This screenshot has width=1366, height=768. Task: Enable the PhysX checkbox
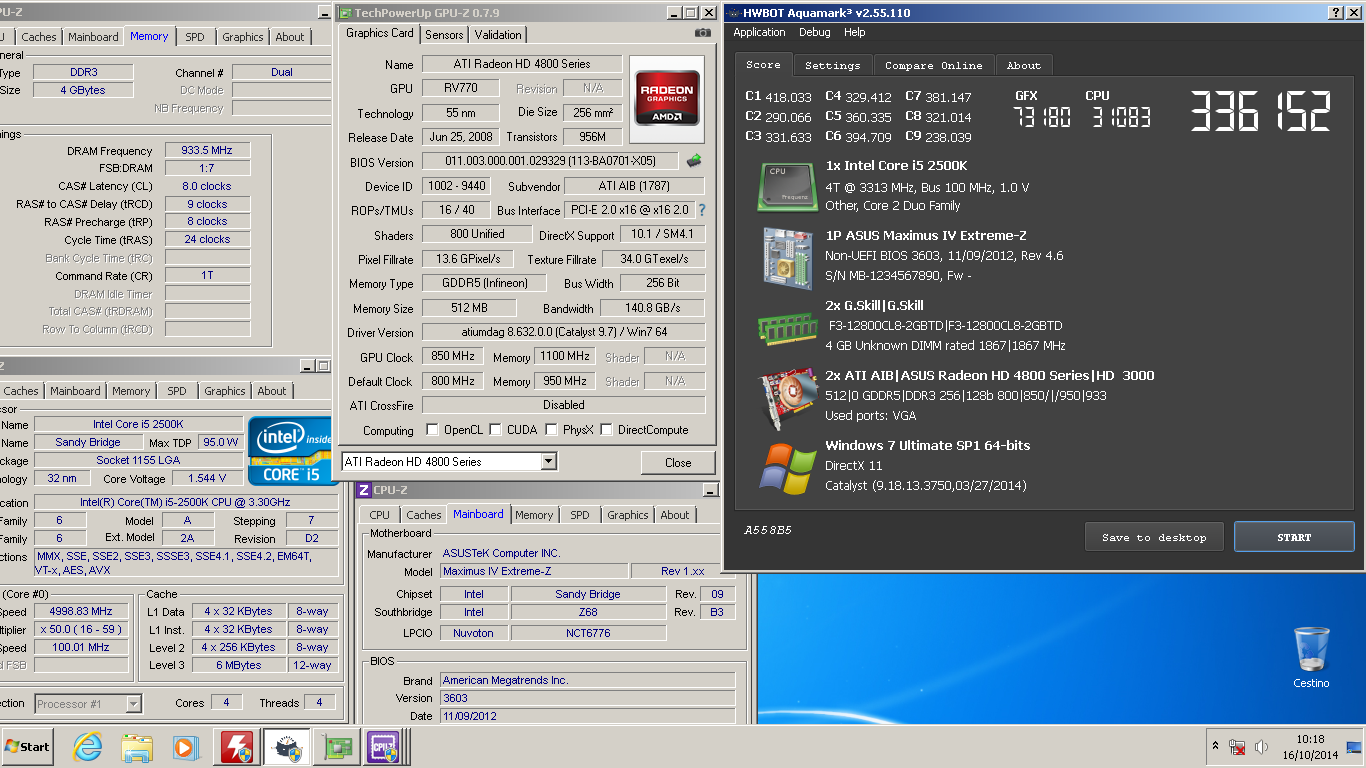551,430
